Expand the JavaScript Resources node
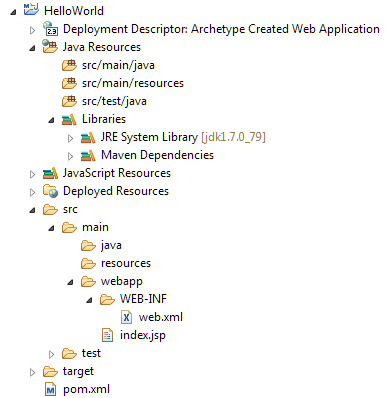This screenshot has width=386, height=398. [32, 174]
